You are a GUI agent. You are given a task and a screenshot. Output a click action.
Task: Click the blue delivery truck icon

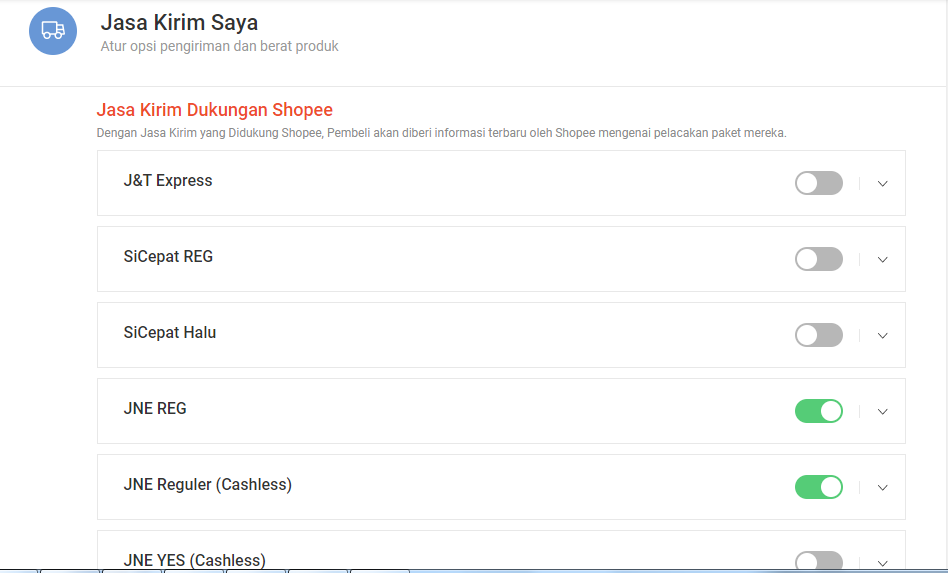pyautogui.click(x=53, y=31)
